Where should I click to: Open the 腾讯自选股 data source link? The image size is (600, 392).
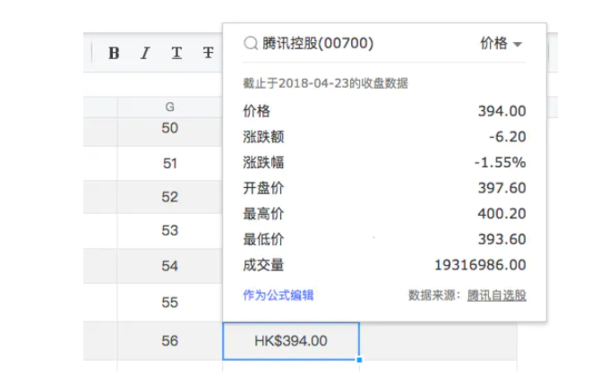click(x=497, y=296)
